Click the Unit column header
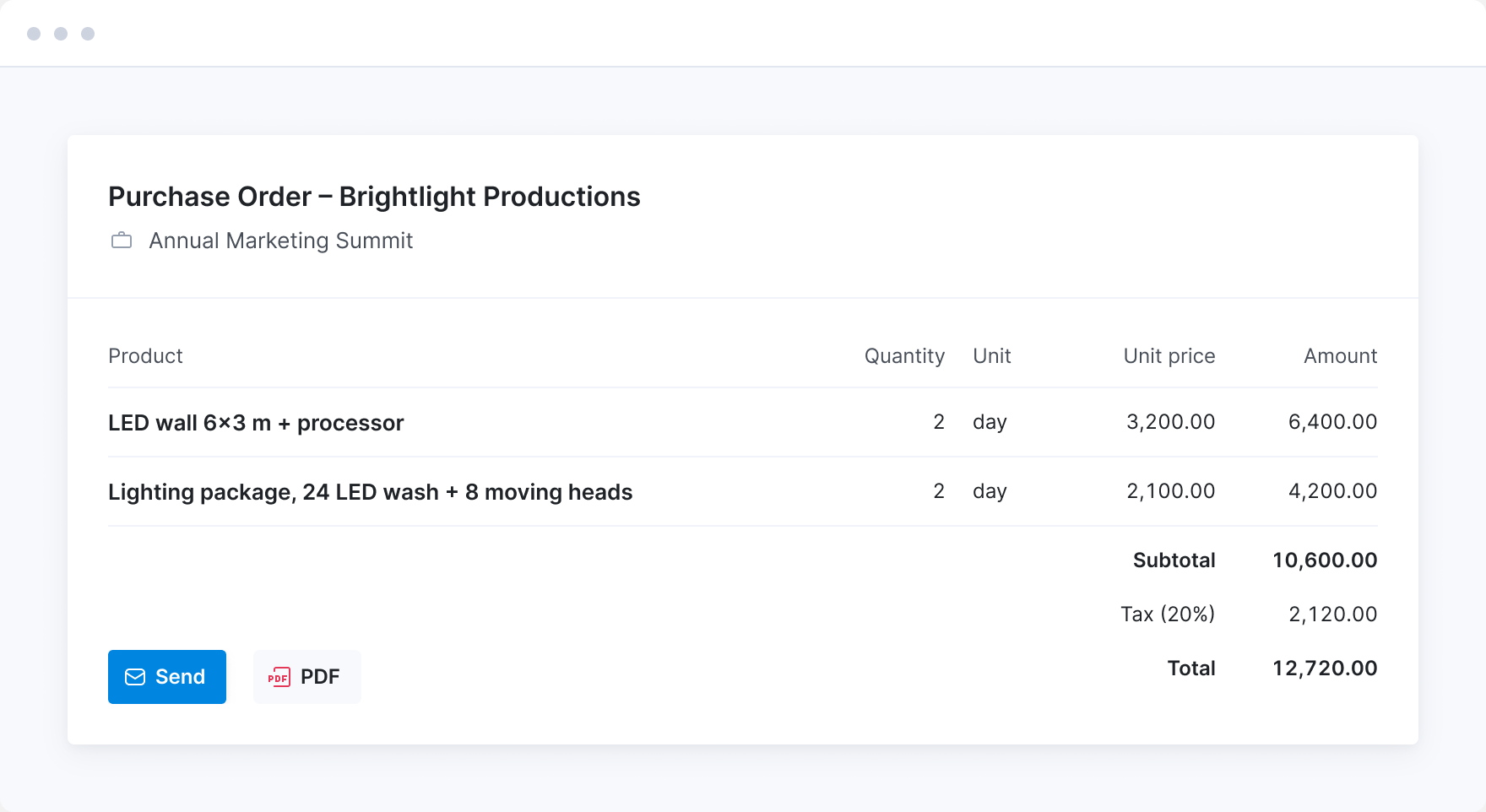1486x812 pixels. coord(992,356)
